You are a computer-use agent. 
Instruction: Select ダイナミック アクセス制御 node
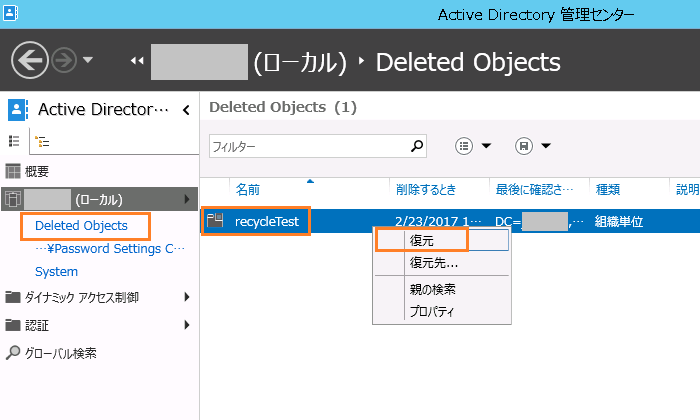pos(81,298)
